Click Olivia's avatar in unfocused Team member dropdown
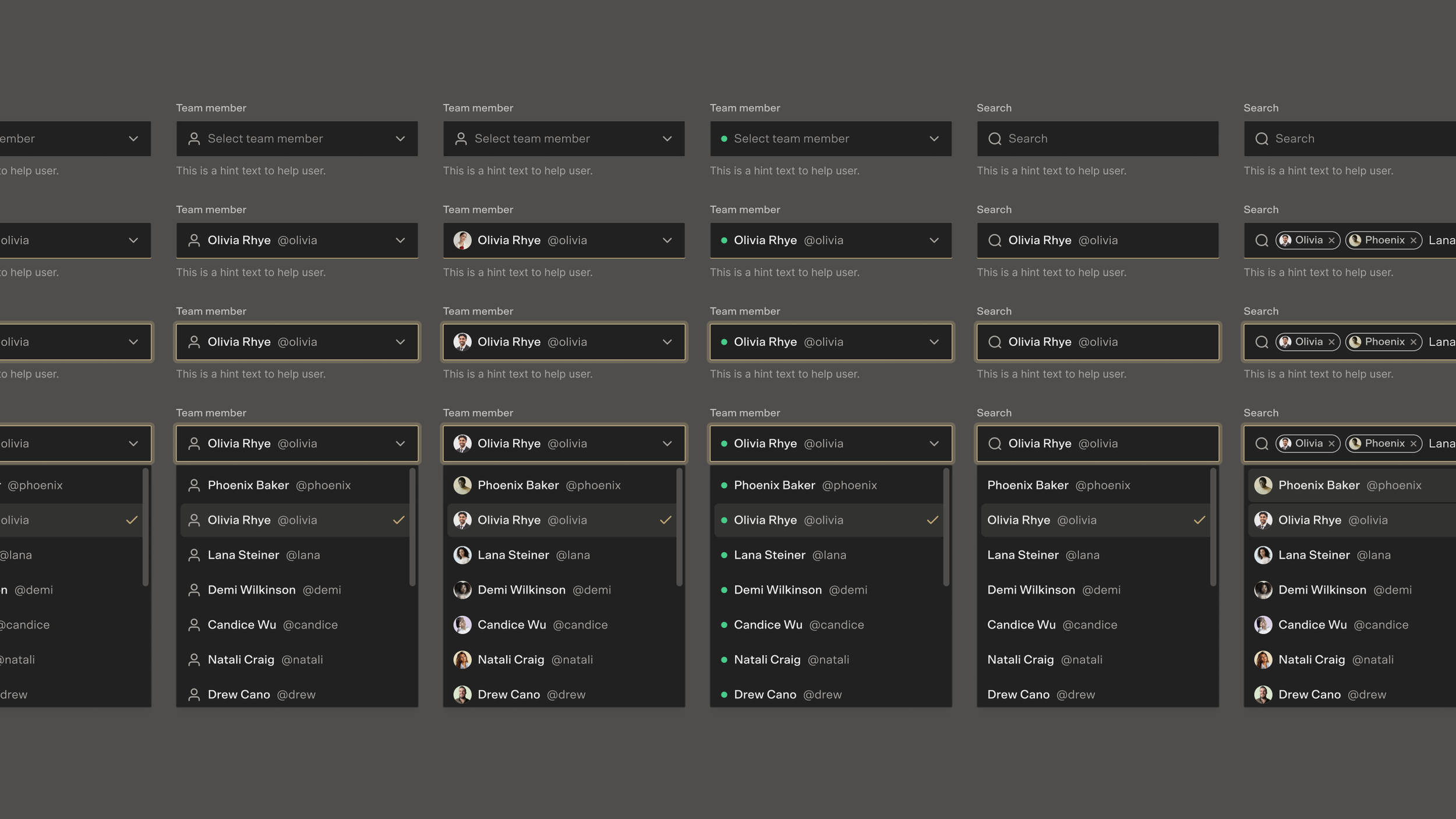1456x819 pixels. [x=462, y=241]
